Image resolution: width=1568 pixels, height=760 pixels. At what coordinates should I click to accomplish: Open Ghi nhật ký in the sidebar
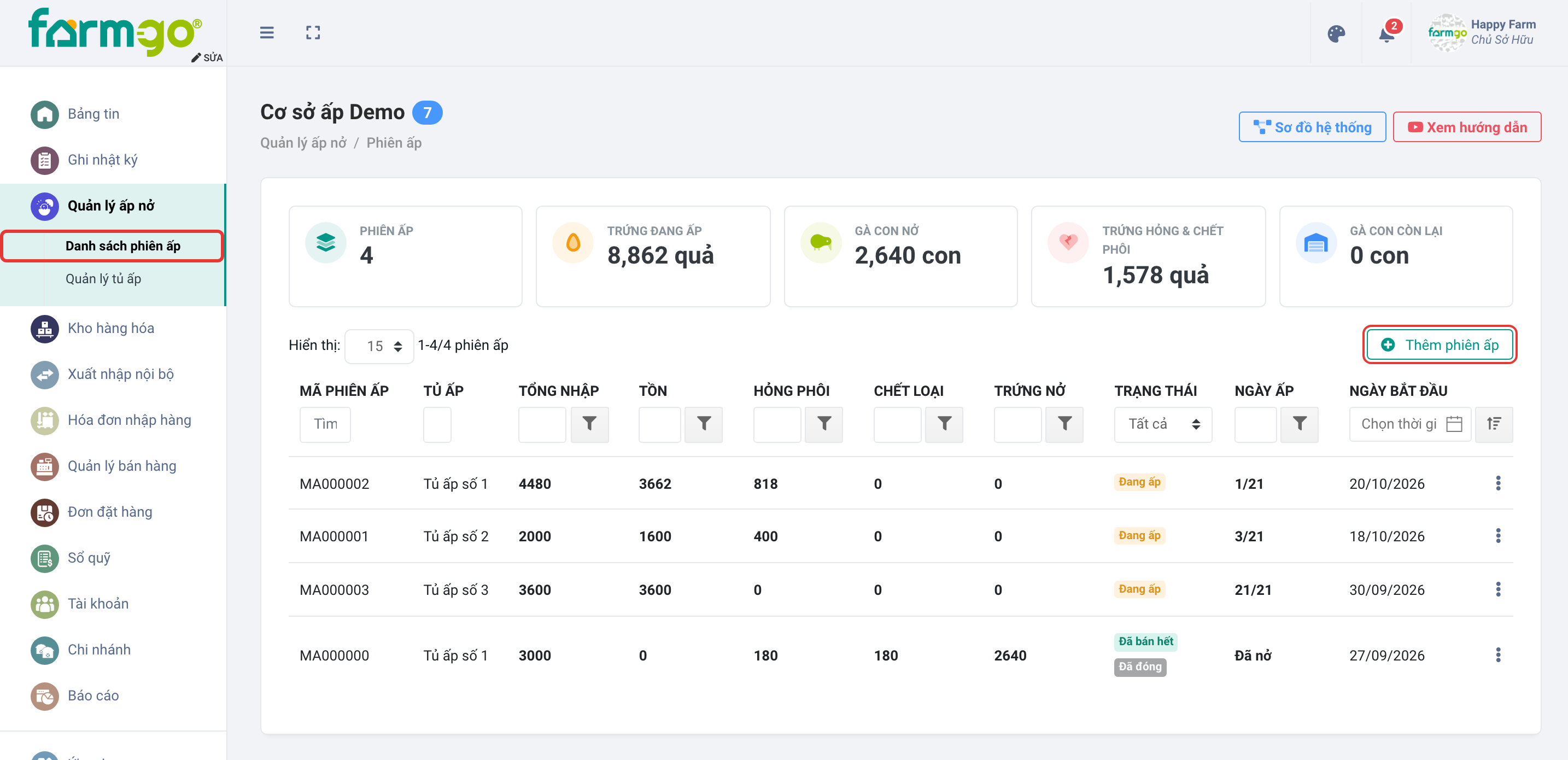(102, 160)
